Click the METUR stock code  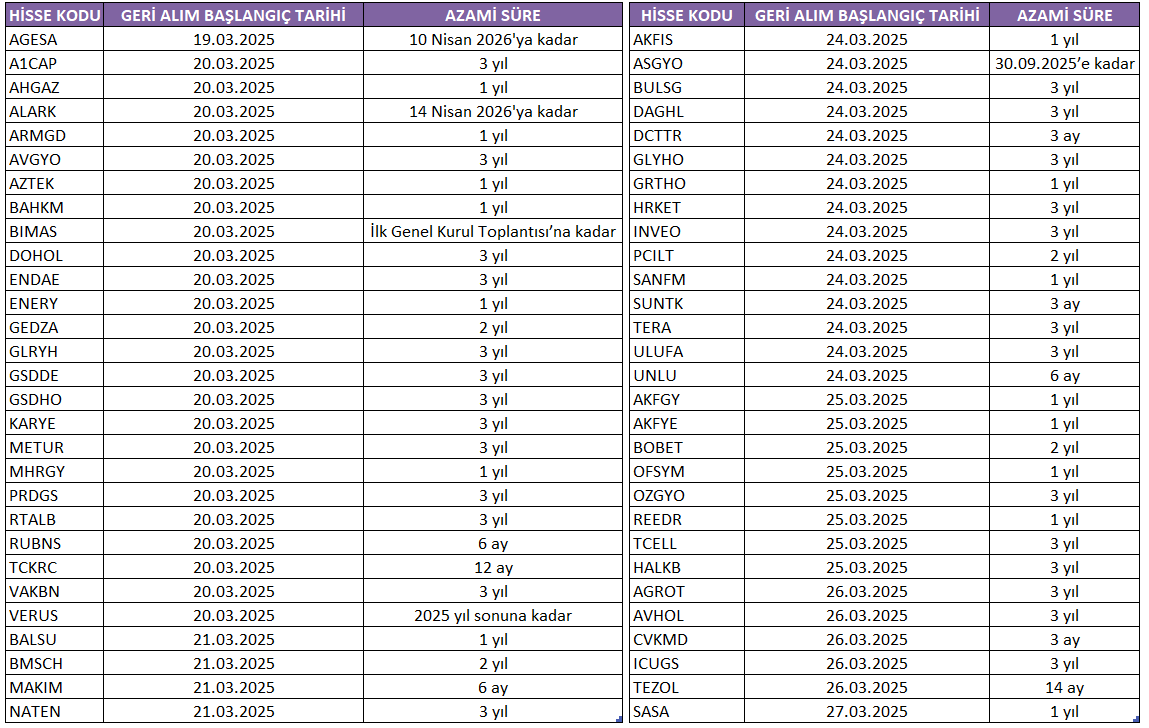coord(54,448)
